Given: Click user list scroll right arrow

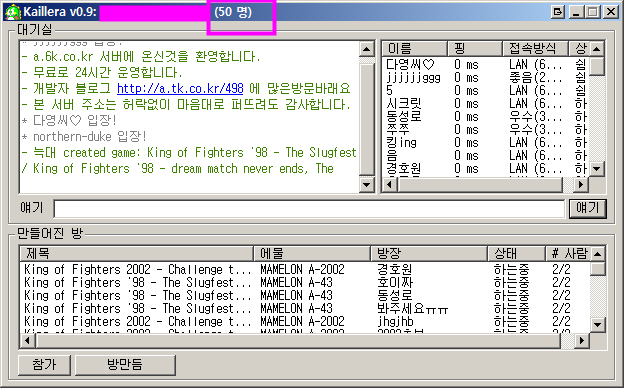Looking at the screenshot, I should (581, 184).
